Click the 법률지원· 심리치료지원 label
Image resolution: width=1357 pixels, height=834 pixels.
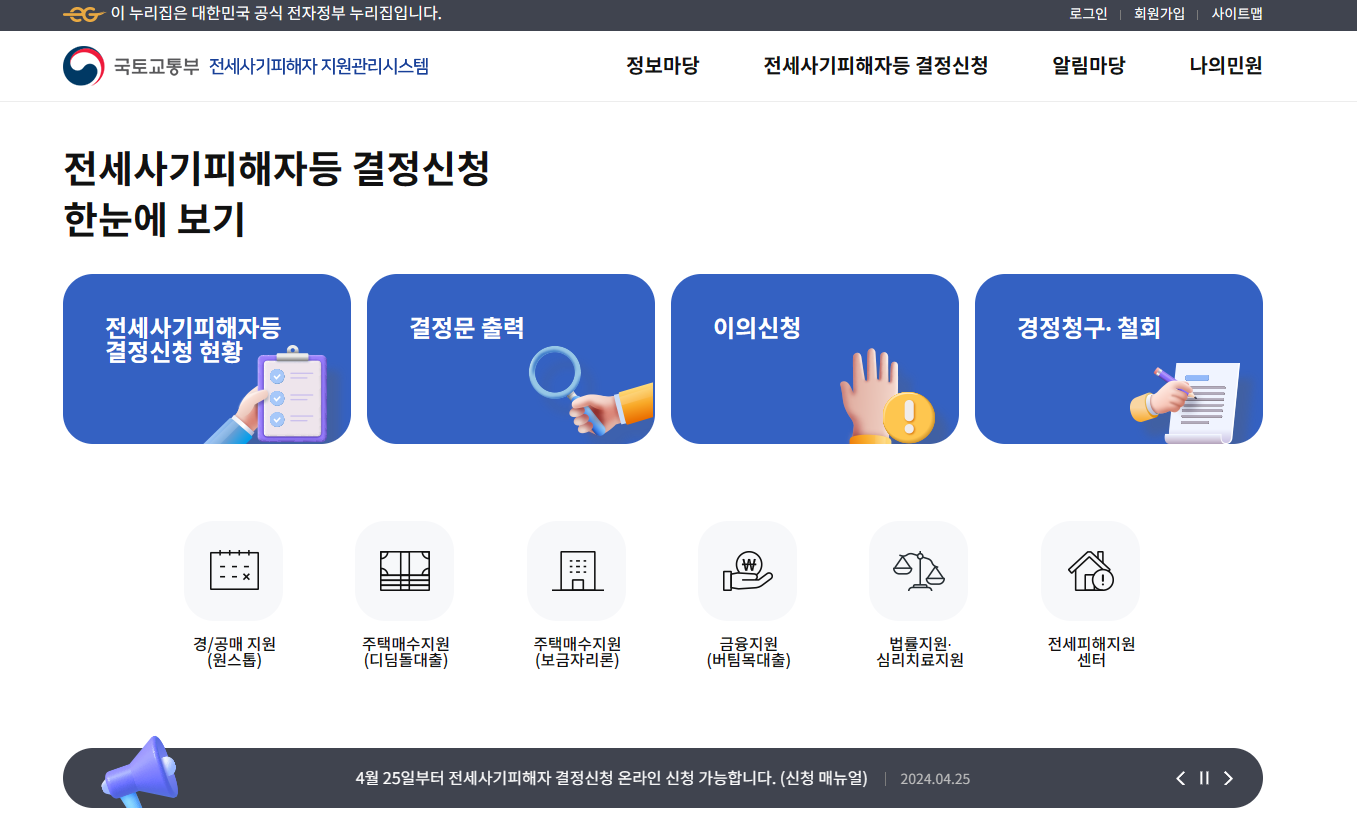pyautogui.click(x=919, y=652)
